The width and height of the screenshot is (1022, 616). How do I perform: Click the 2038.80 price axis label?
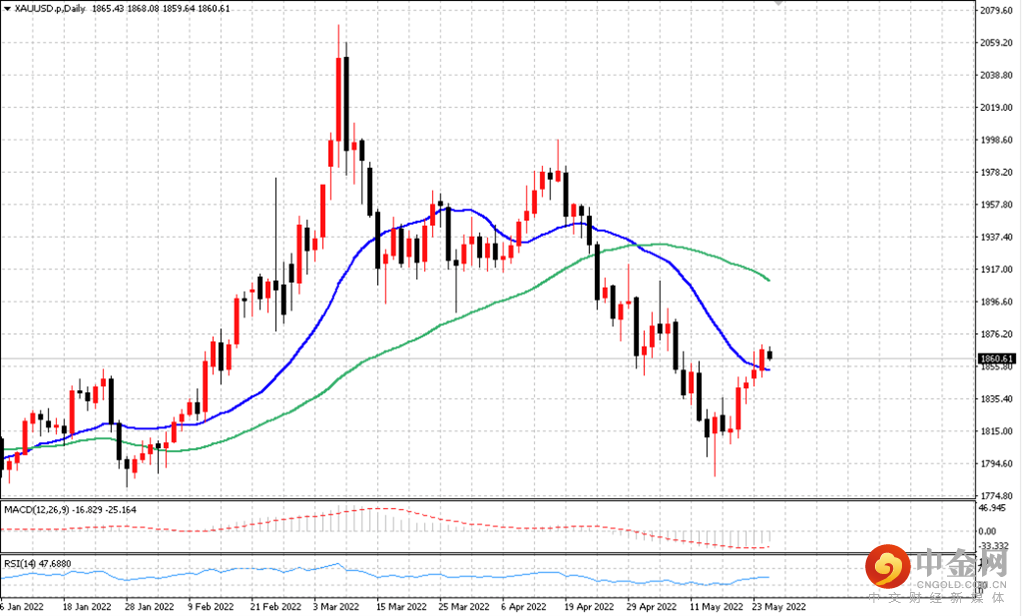pyautogui.click(x=997, y=75)
